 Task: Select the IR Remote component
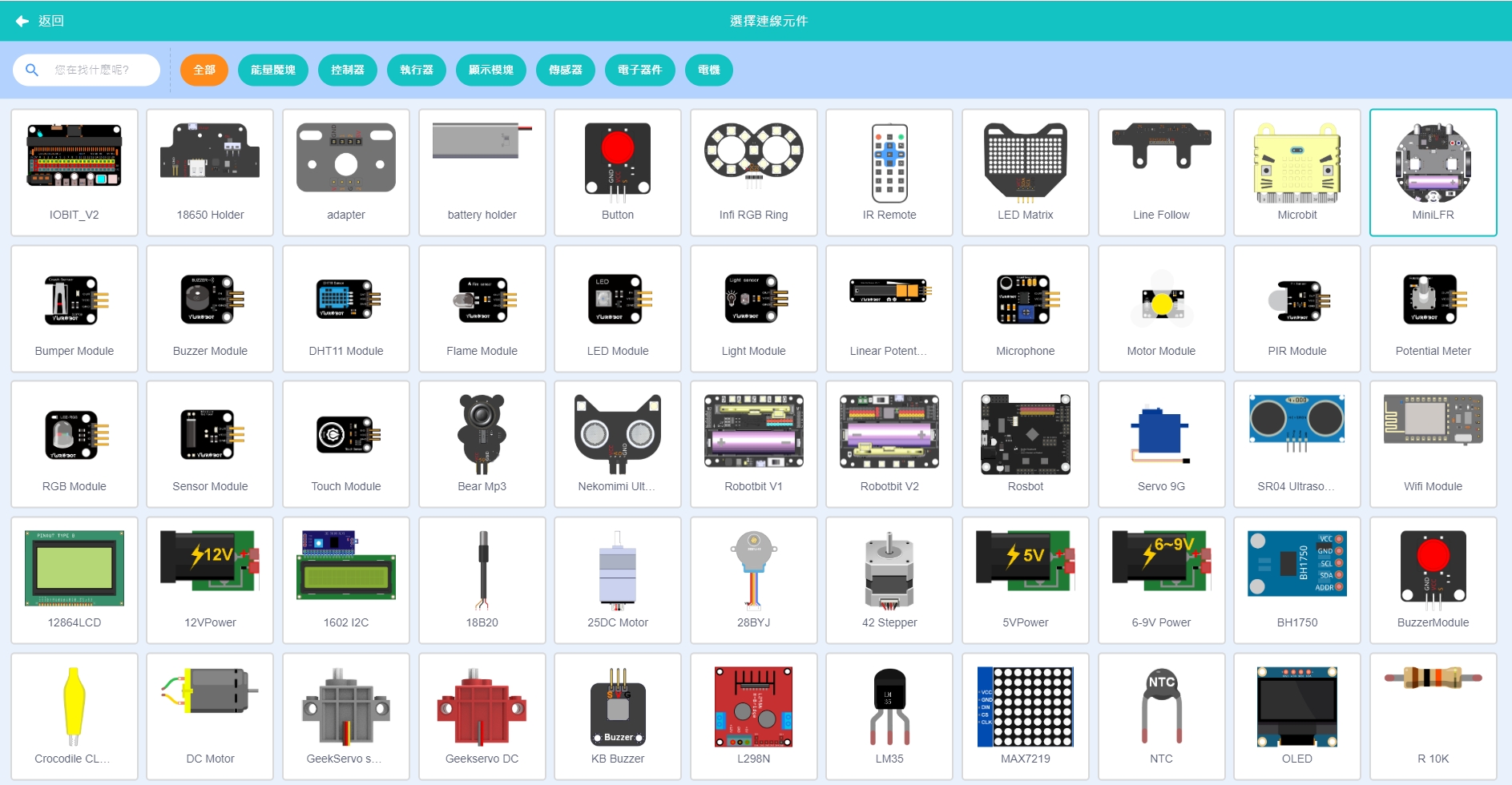tap(889, 172)
